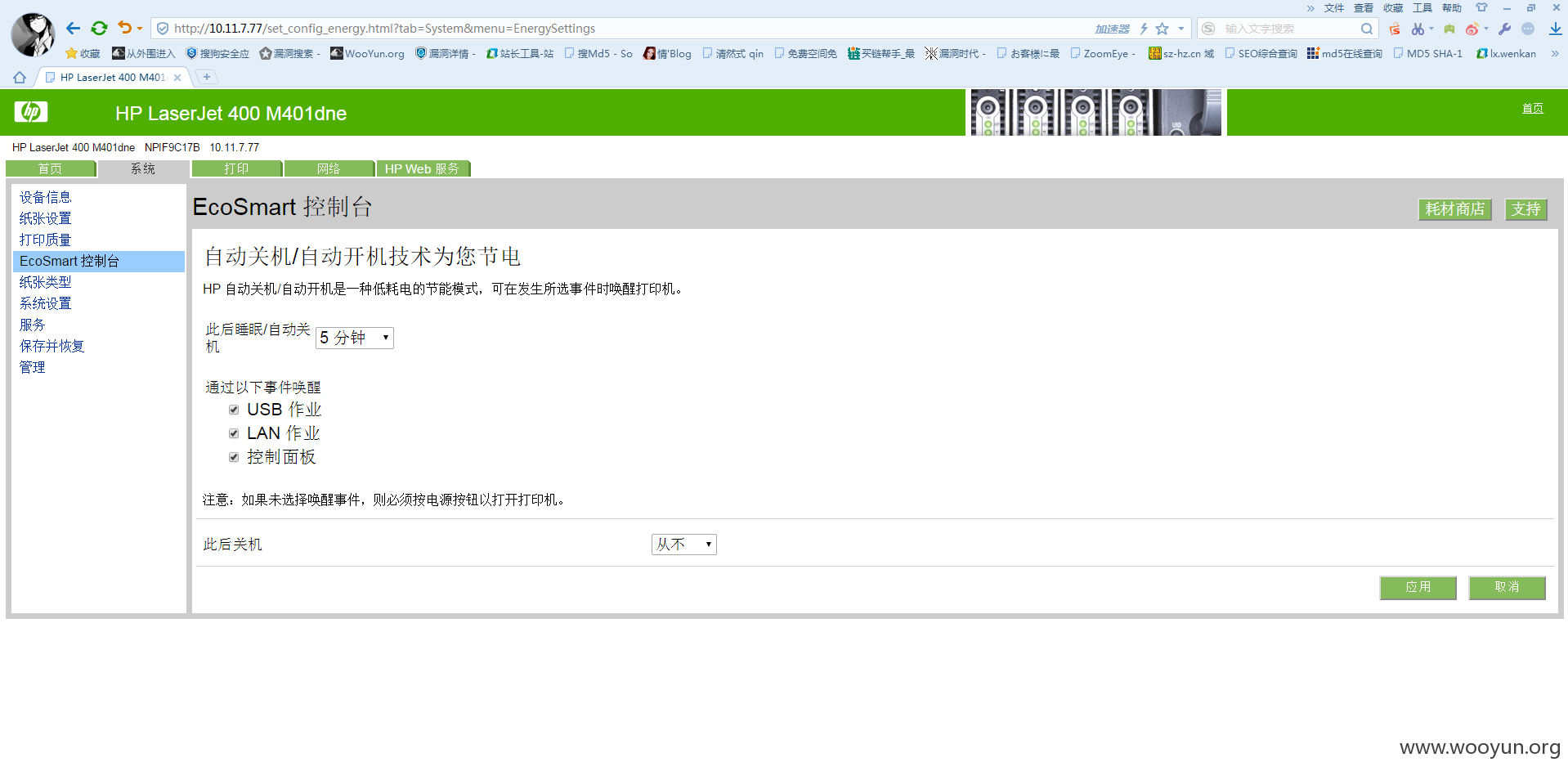Click the 取消 cancel button
The width and height of the screenshot is (1568, 771).
(1508, 587)
